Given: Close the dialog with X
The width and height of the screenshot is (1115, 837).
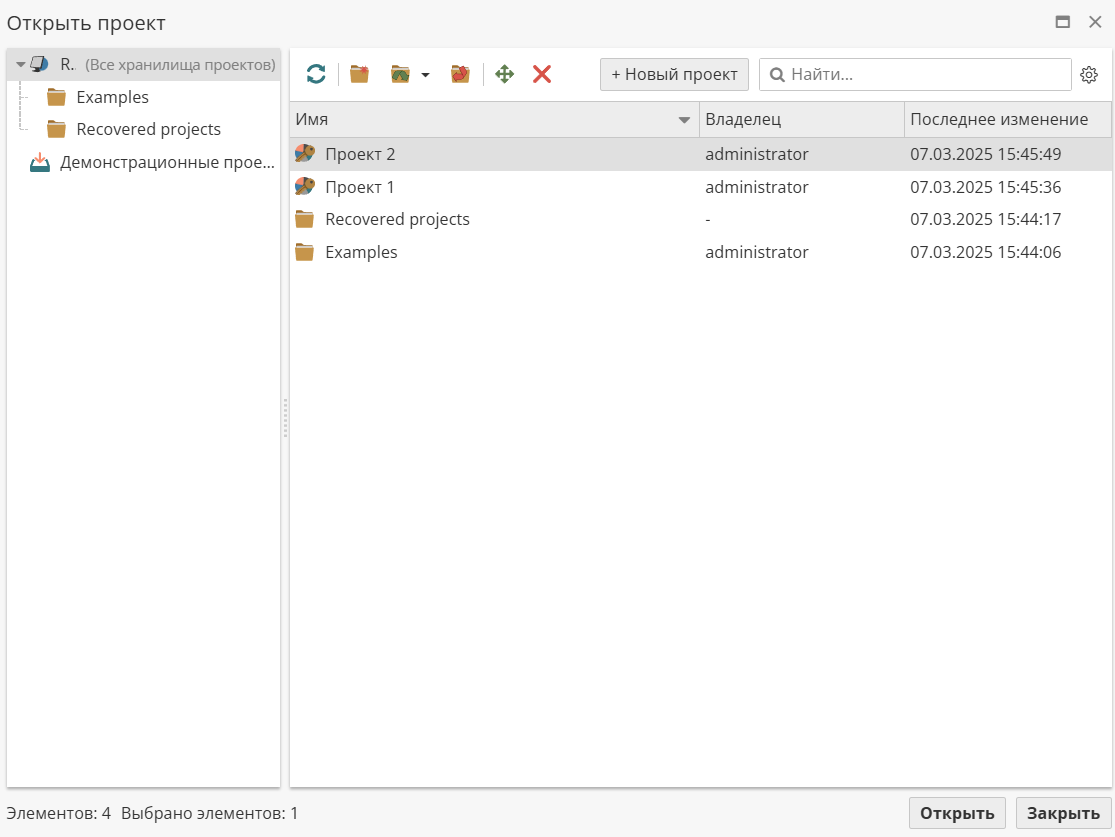Looking at the screenshot, I should click(1095, 22).
